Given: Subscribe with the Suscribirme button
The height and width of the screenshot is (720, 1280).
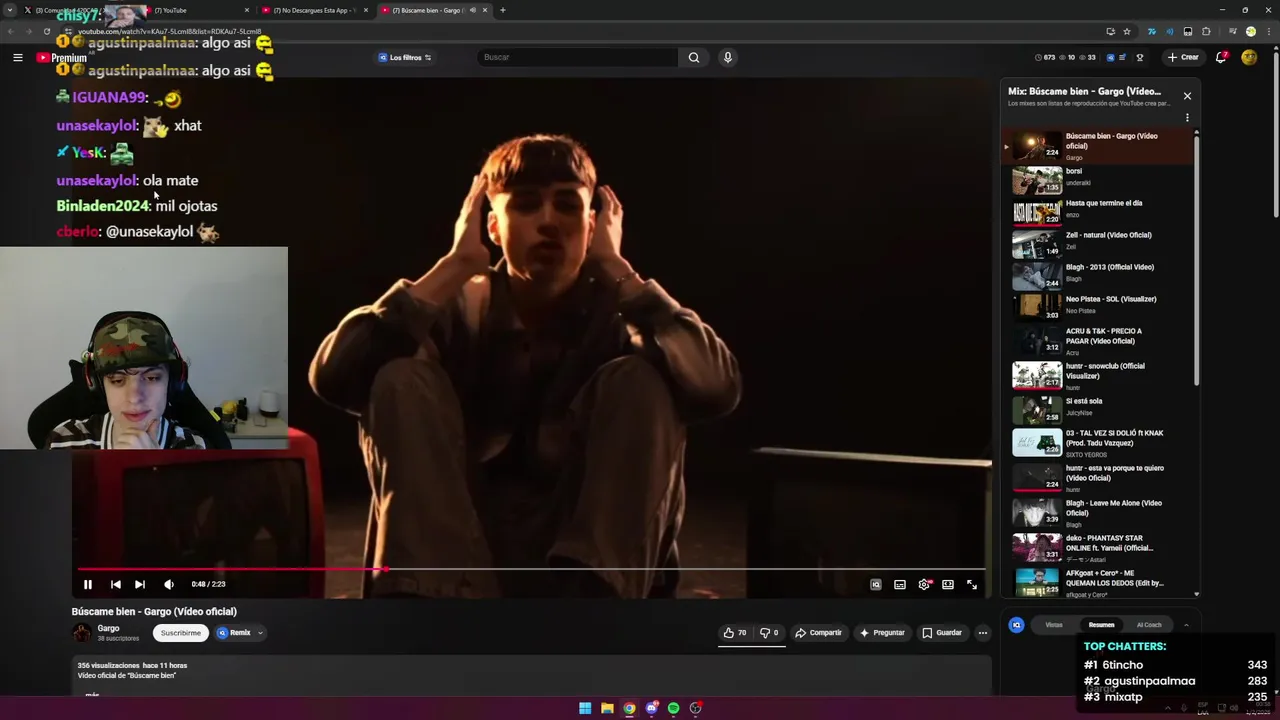Looking at the screenshot, I should pos(181,632).
